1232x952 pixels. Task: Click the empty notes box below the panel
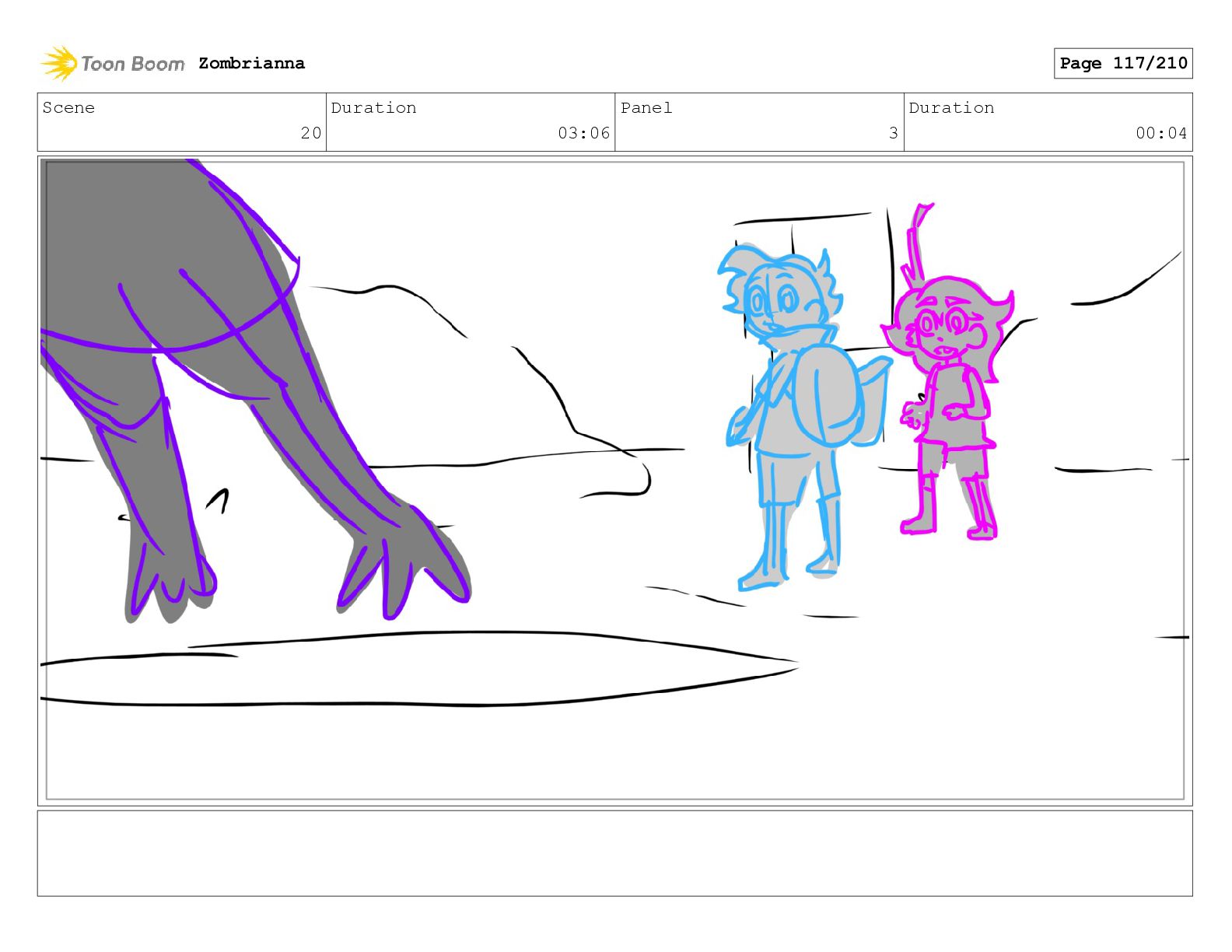[614, 853]
